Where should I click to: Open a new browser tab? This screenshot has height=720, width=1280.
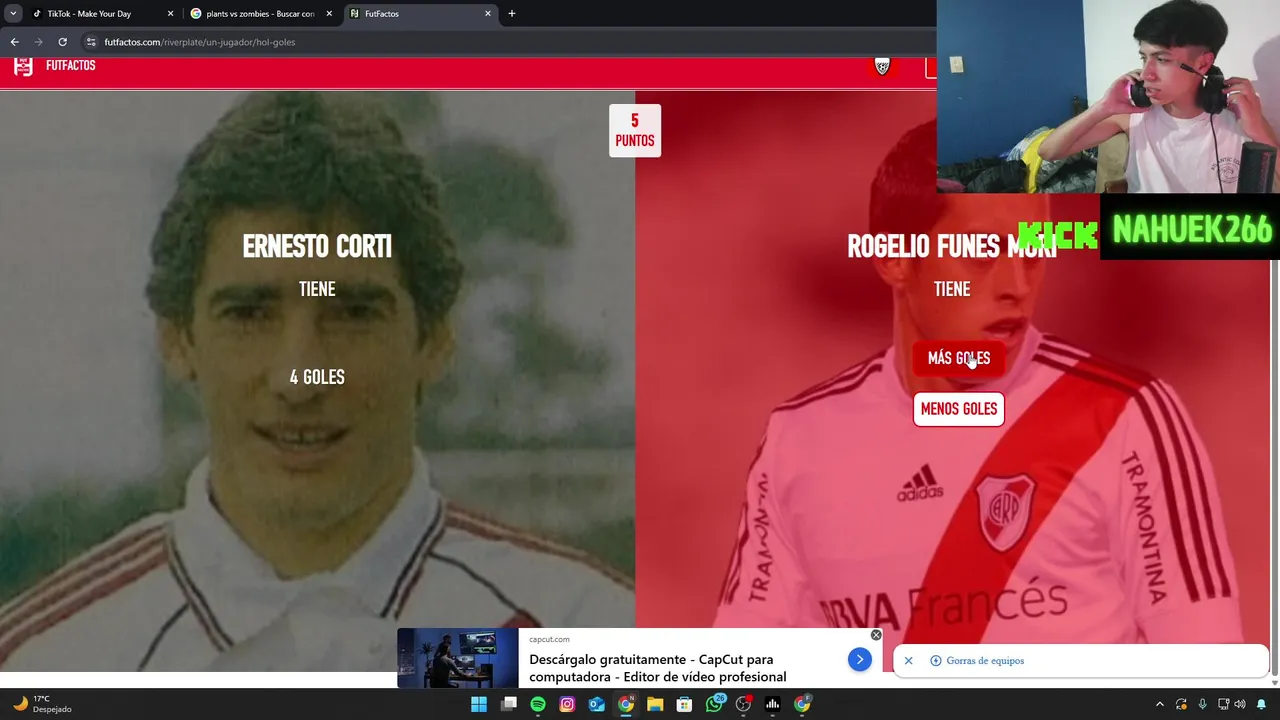512,14
